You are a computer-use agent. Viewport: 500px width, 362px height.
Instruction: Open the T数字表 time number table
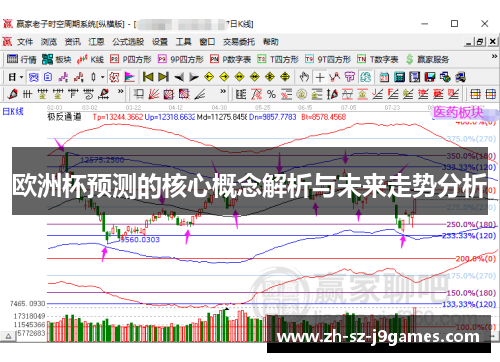(x=378, y=59)
